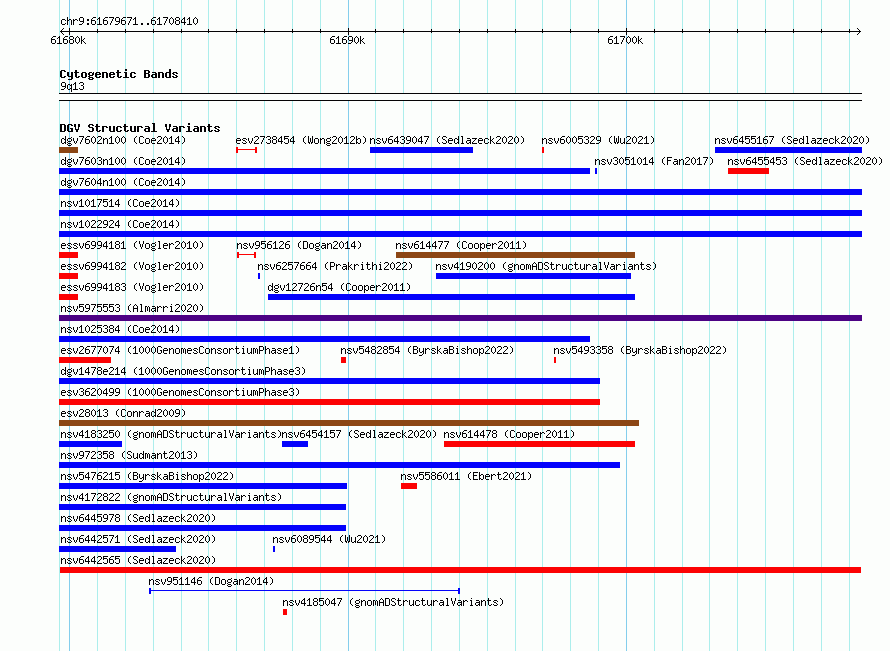Open nsv6455167 (Sedlazeck2020) variant label
This screenshot has width=890, height=651.
792,140
